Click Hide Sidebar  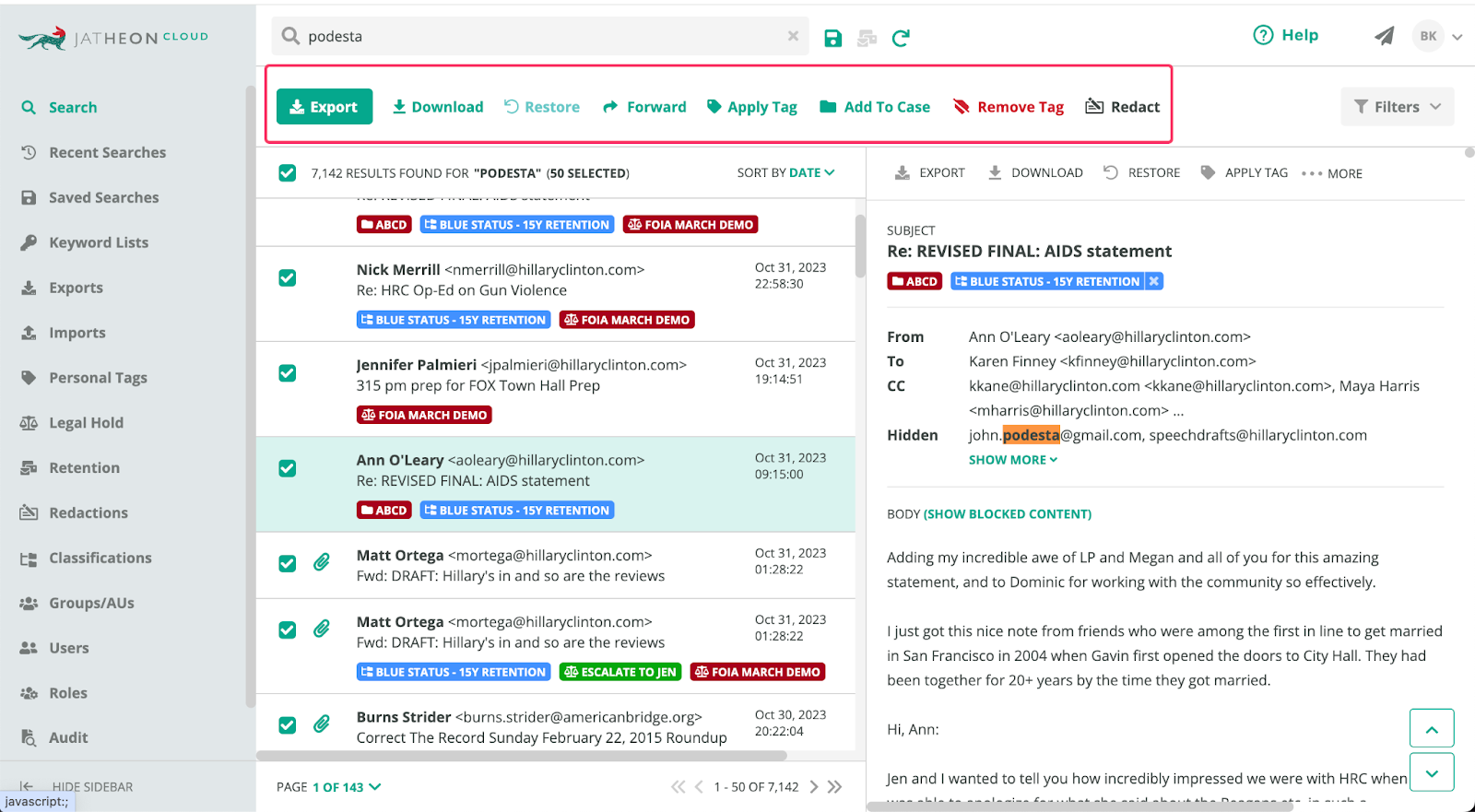click(77, 787)
